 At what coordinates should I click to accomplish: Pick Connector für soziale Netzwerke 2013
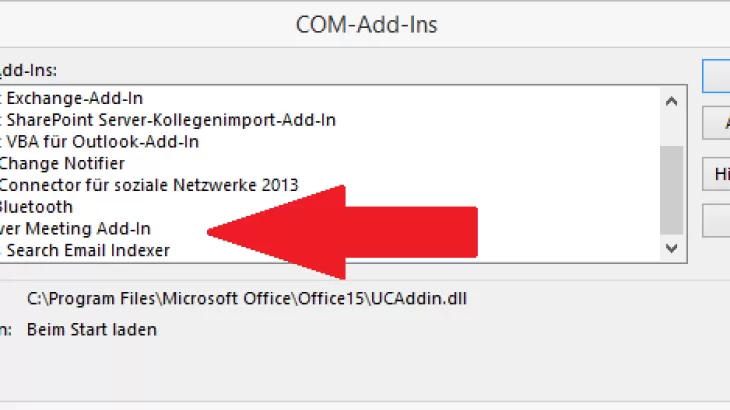click(x=148, y=185)
